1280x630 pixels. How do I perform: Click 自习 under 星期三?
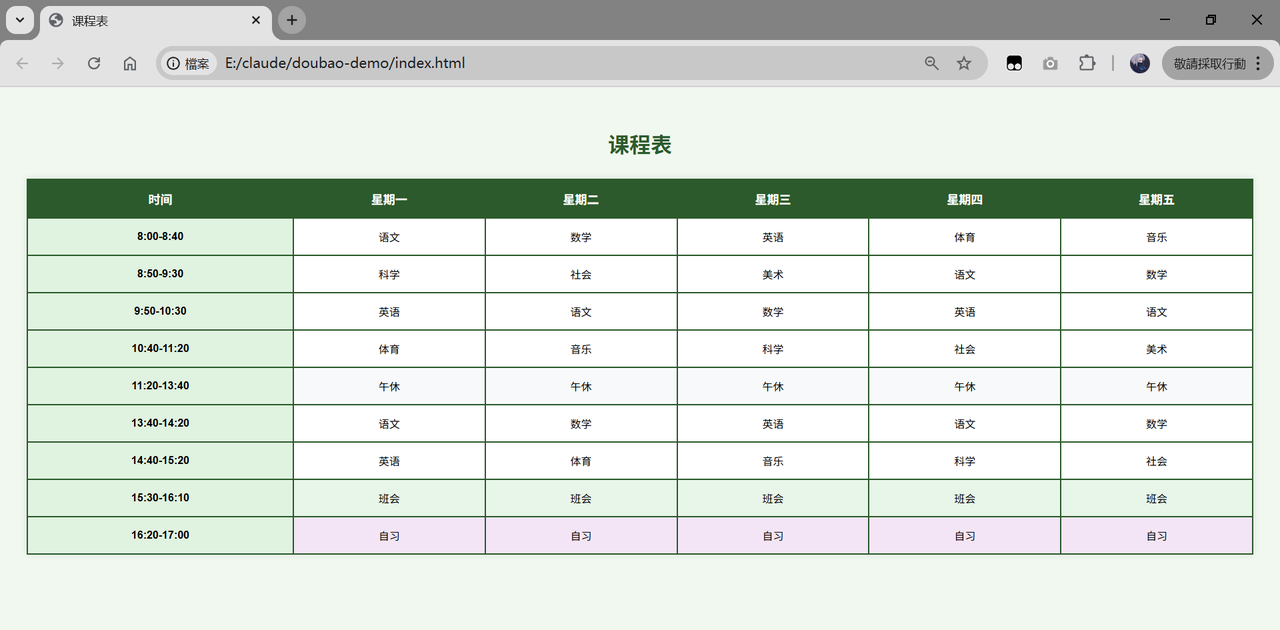(773, 536)
